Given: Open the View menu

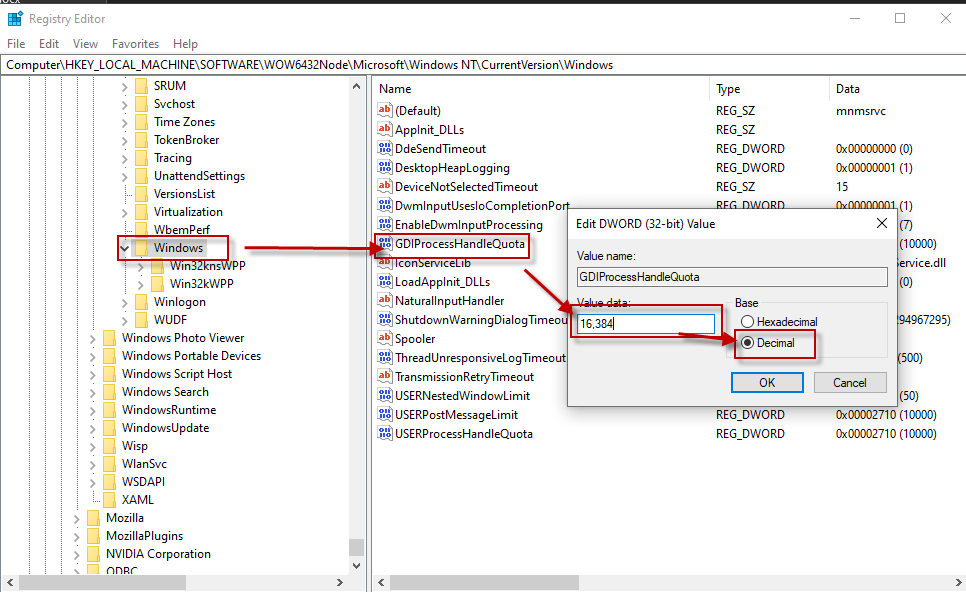Looking at the screenshot, I should click(x=85, y=44).
